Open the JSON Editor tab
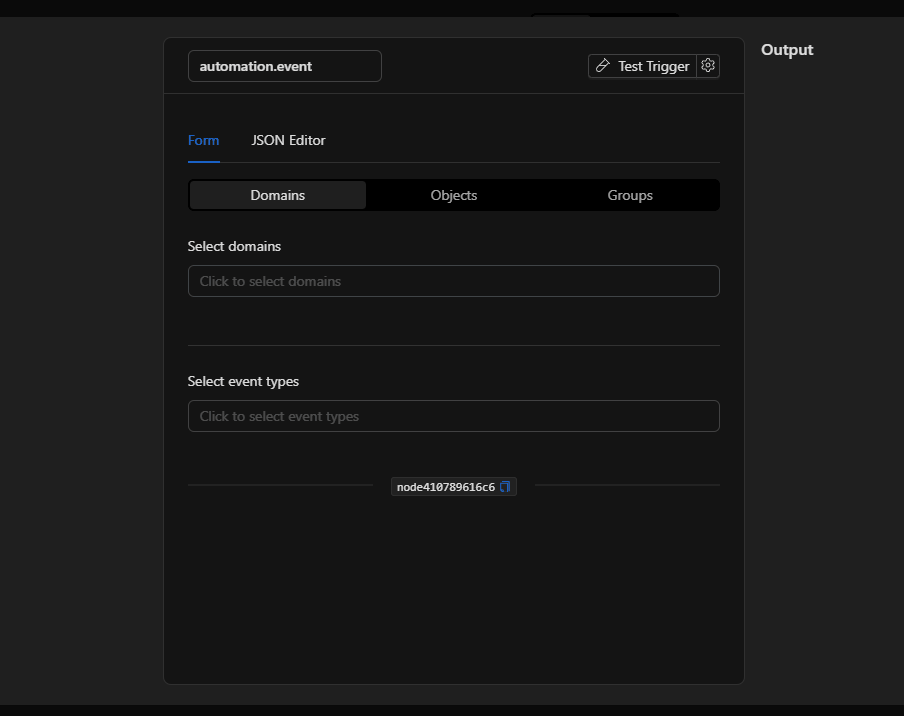The width and height of the screenshot is (904, 716). point(288,140)
